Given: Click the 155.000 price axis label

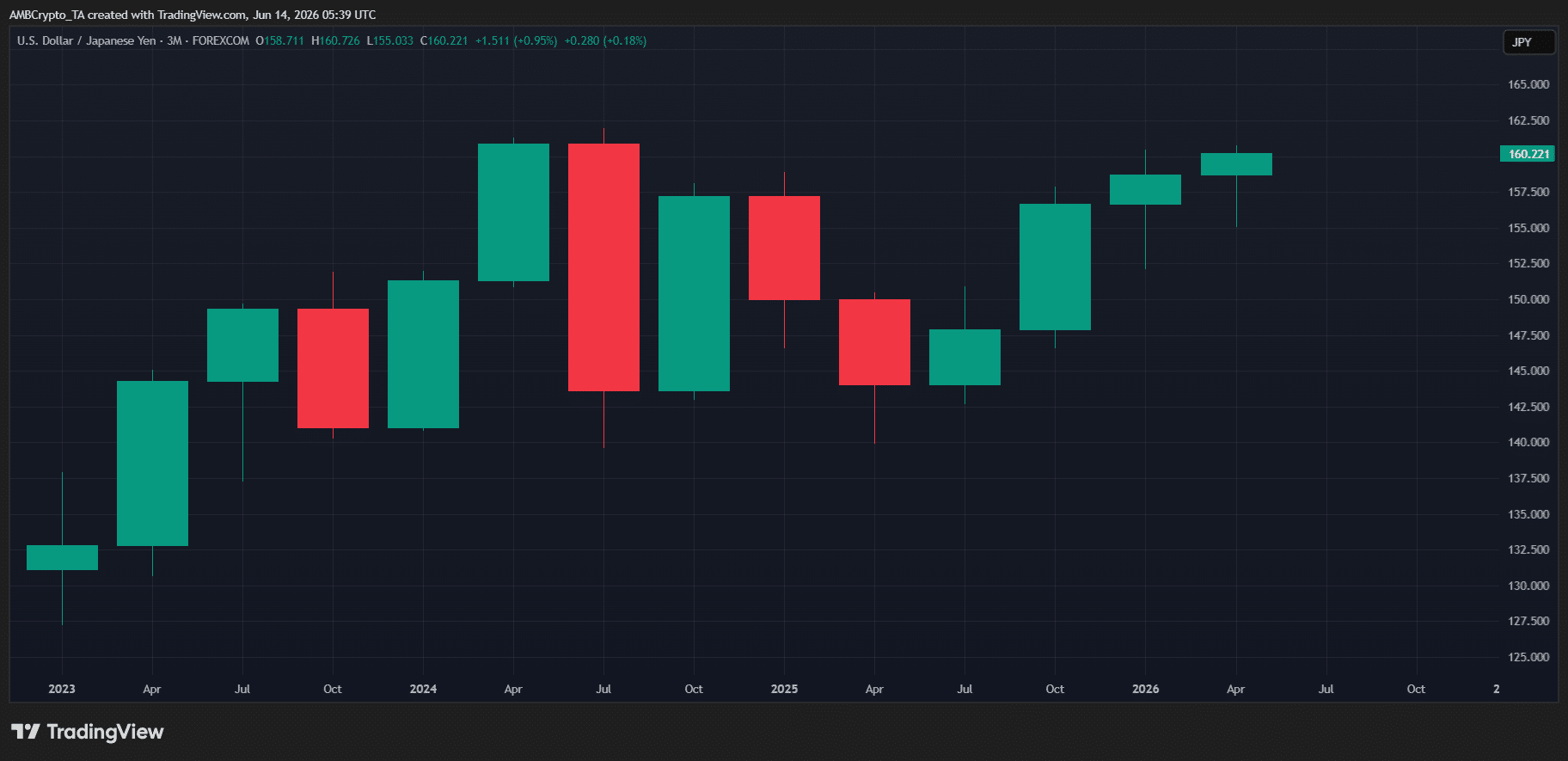Looking at the screenshot, I should coord(1528,228).
